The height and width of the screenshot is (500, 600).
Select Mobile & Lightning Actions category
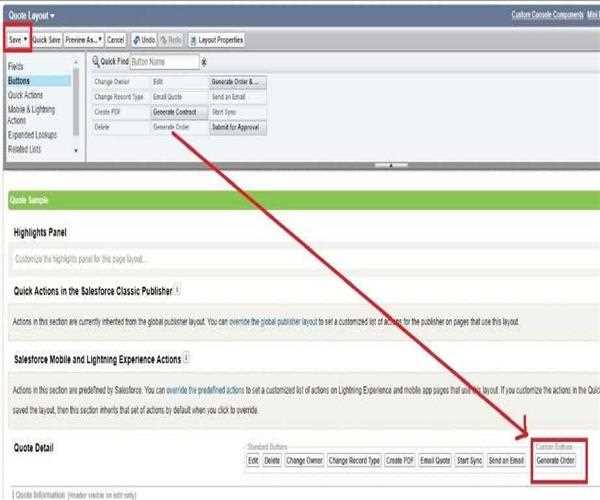click(x=31, y=115)
